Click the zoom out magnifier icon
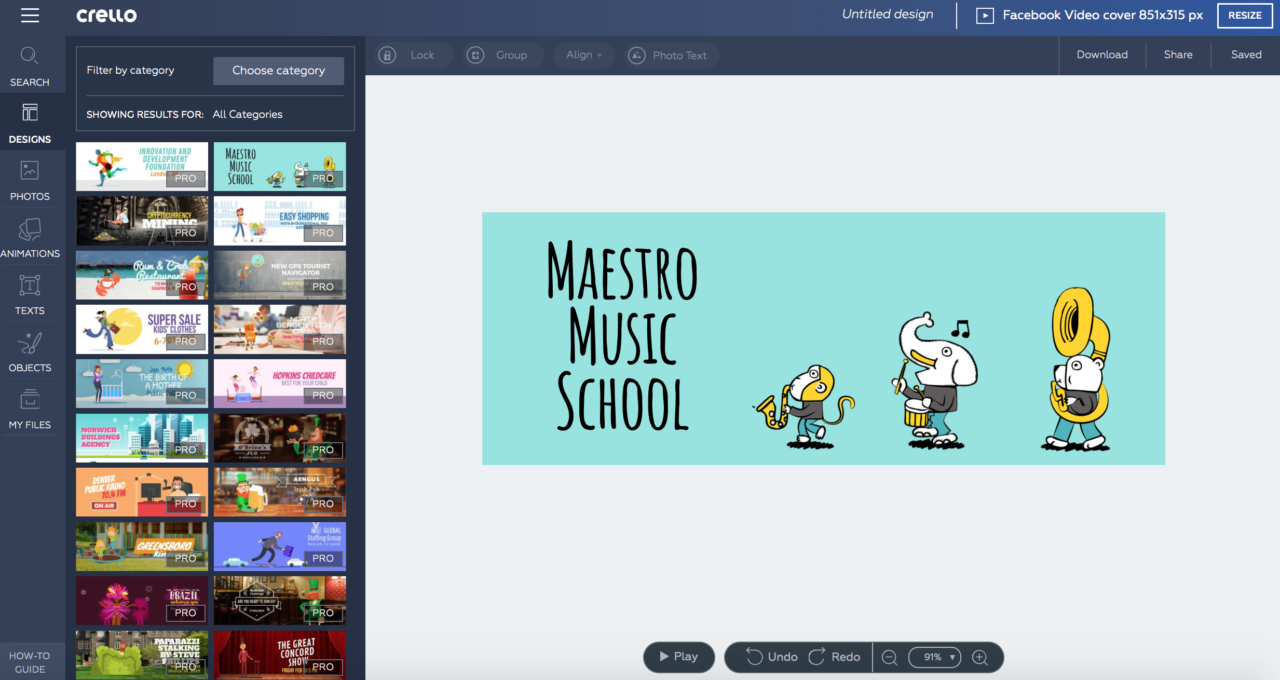Screen dimensions: 1280x680 click(889, 657)
